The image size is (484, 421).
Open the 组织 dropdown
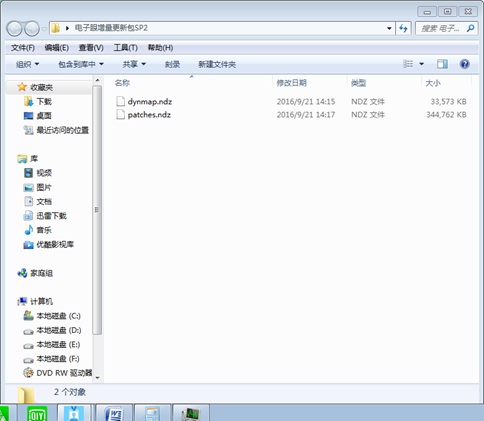coord(27,64)
